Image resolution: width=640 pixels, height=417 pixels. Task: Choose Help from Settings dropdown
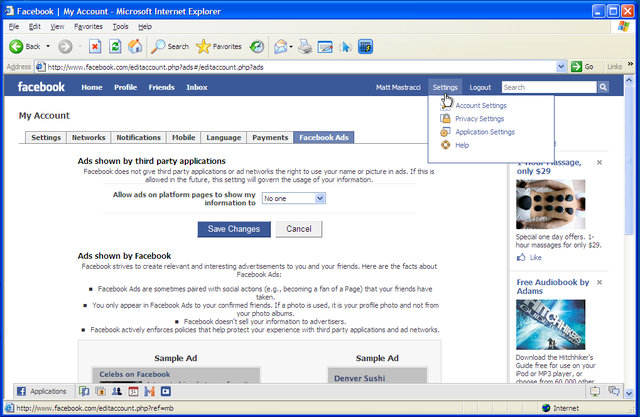[462, 145]
